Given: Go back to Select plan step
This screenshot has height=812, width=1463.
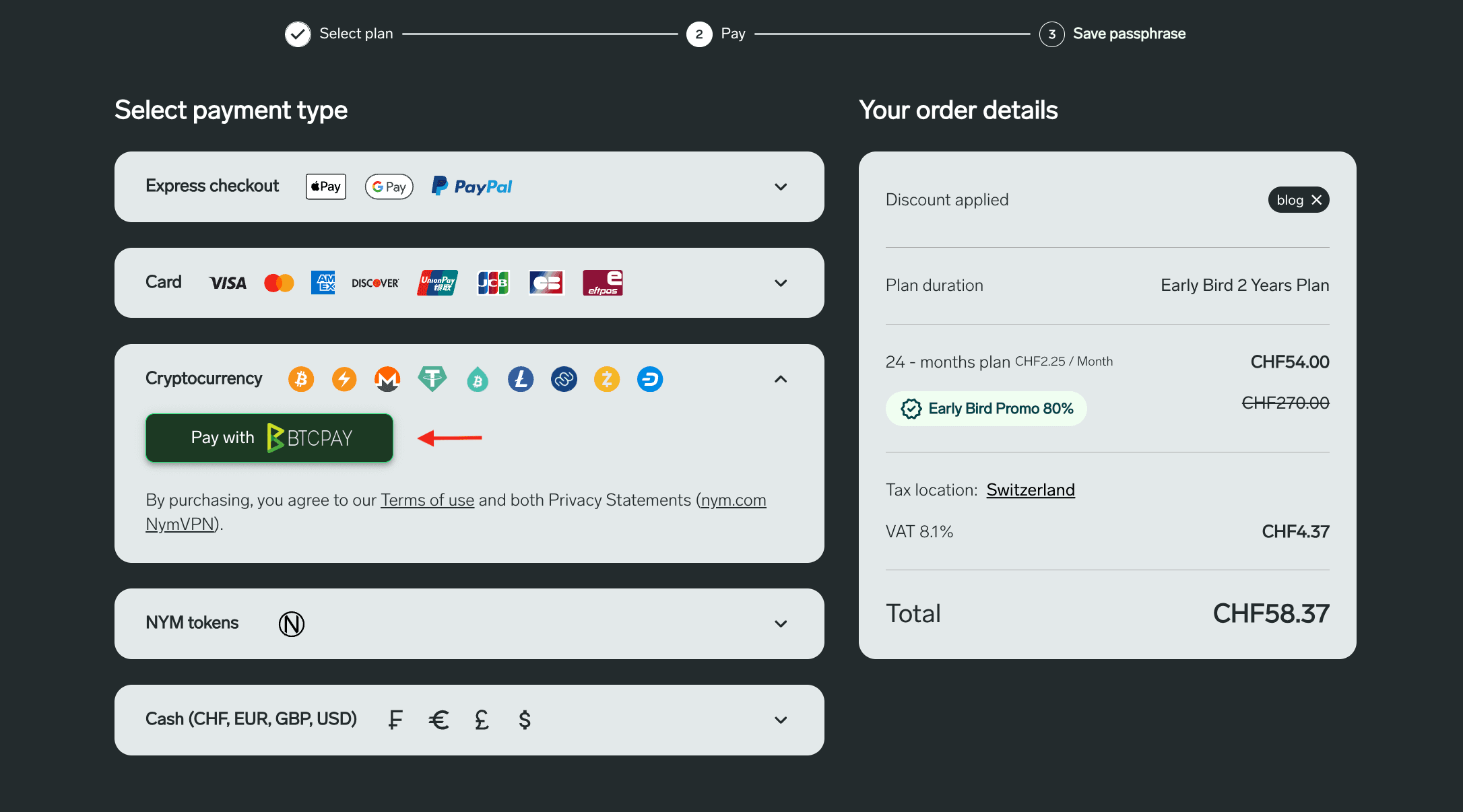Looking at the screenshot, I should [339, 34].
